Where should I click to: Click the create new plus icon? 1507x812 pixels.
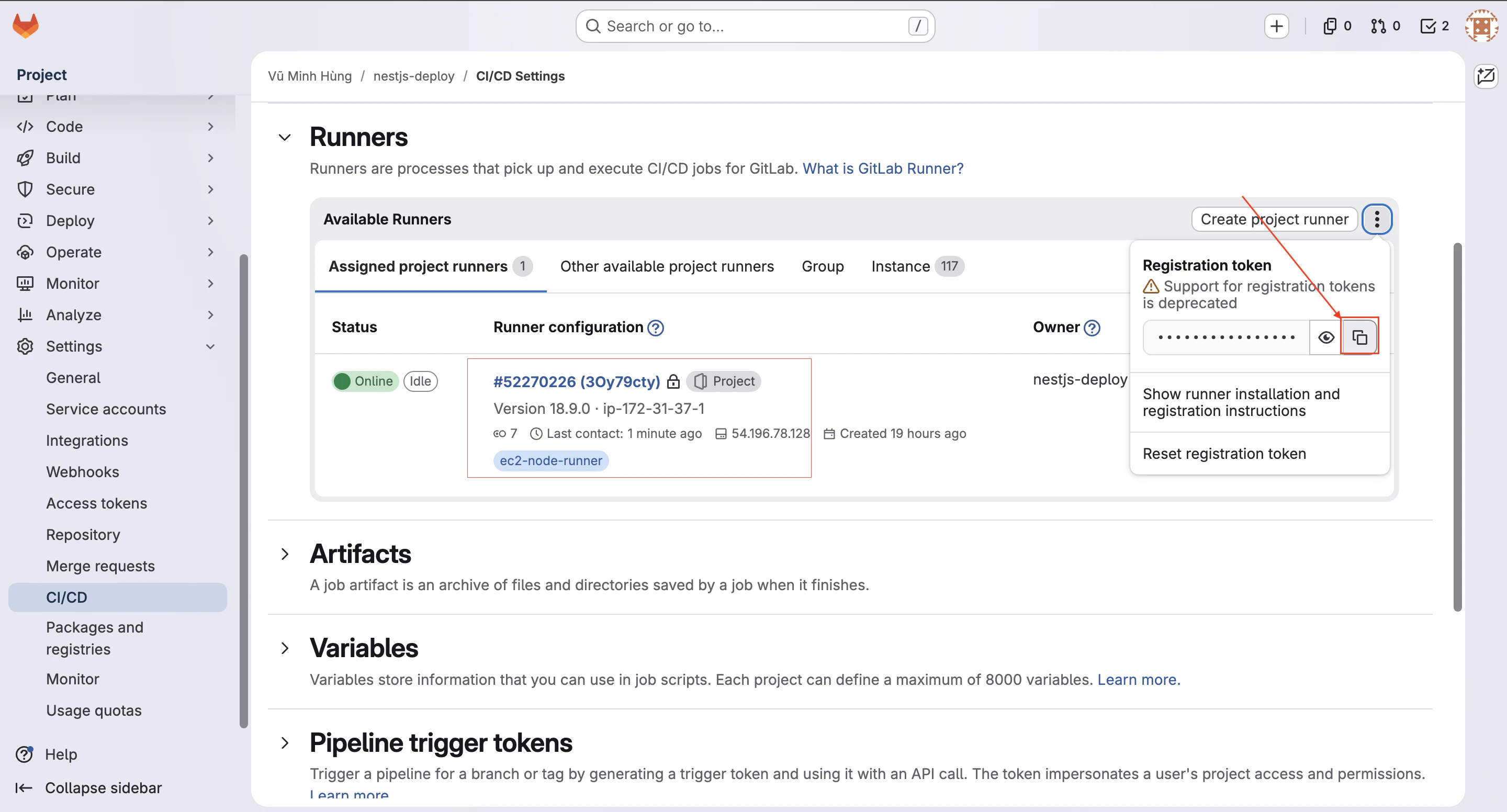(1277, 26)
